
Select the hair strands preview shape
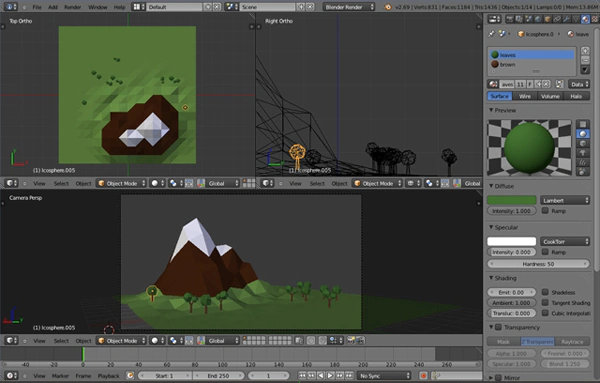click(583, 162)
